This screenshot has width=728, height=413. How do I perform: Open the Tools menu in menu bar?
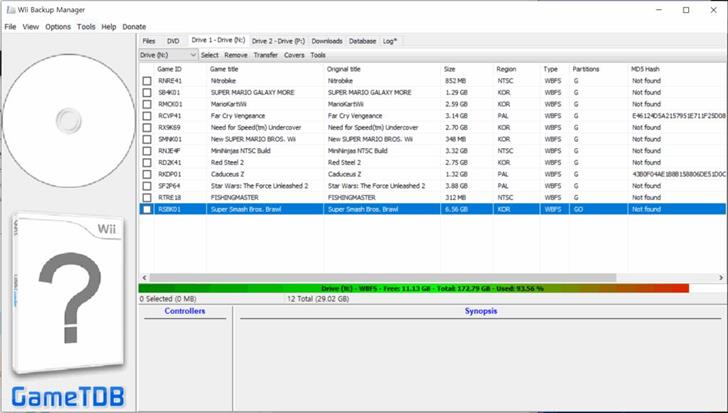86,27
